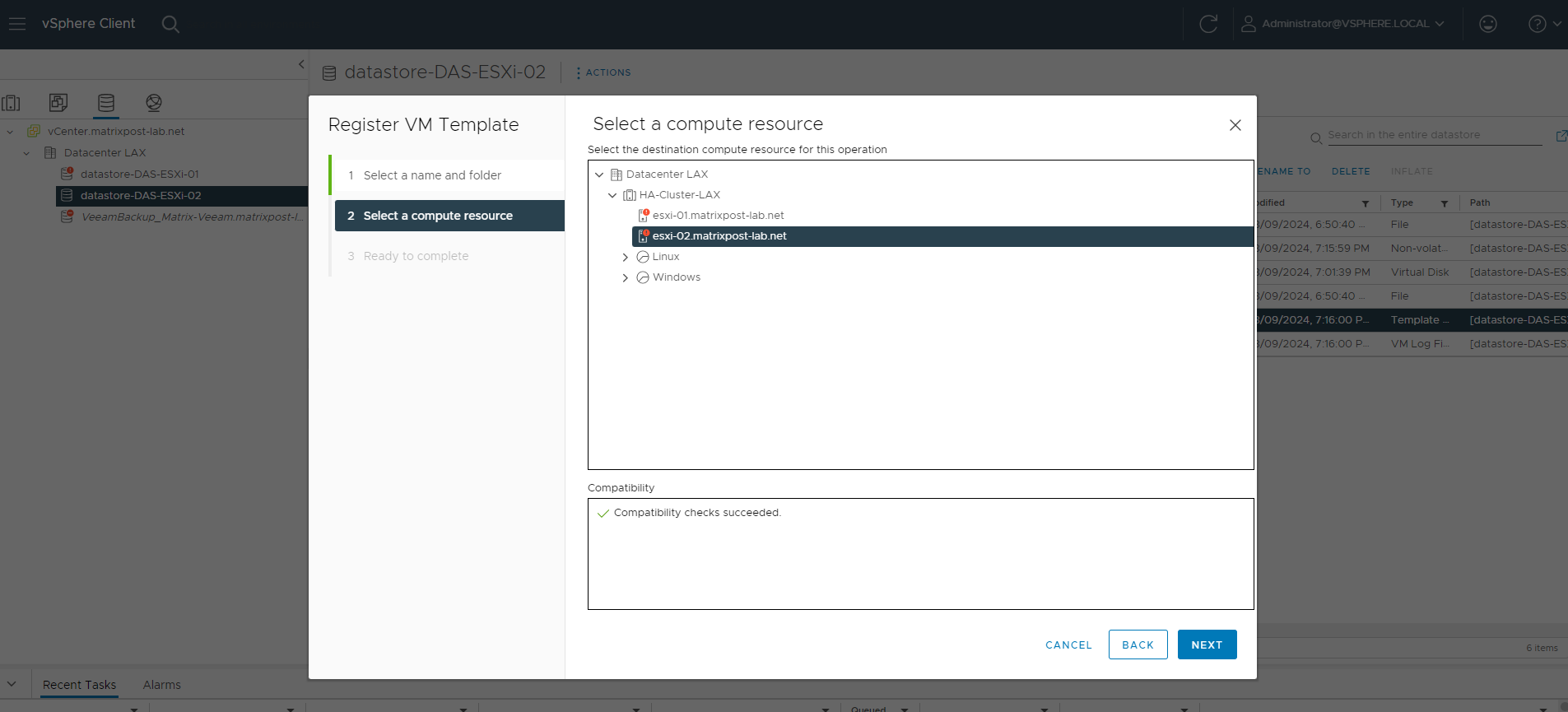1568x712 pixels.
Task: Open the Queued column dropdown in tasks
Action: (x=905, y=709)
